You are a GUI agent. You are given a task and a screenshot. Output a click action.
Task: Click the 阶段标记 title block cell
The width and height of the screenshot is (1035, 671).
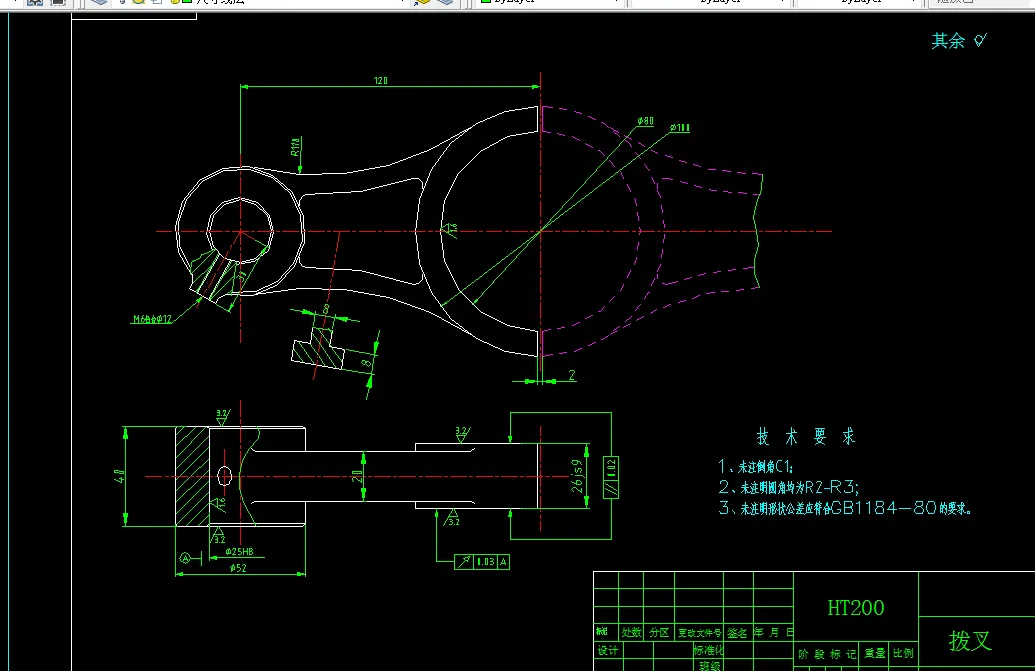(x=827, y=654)
